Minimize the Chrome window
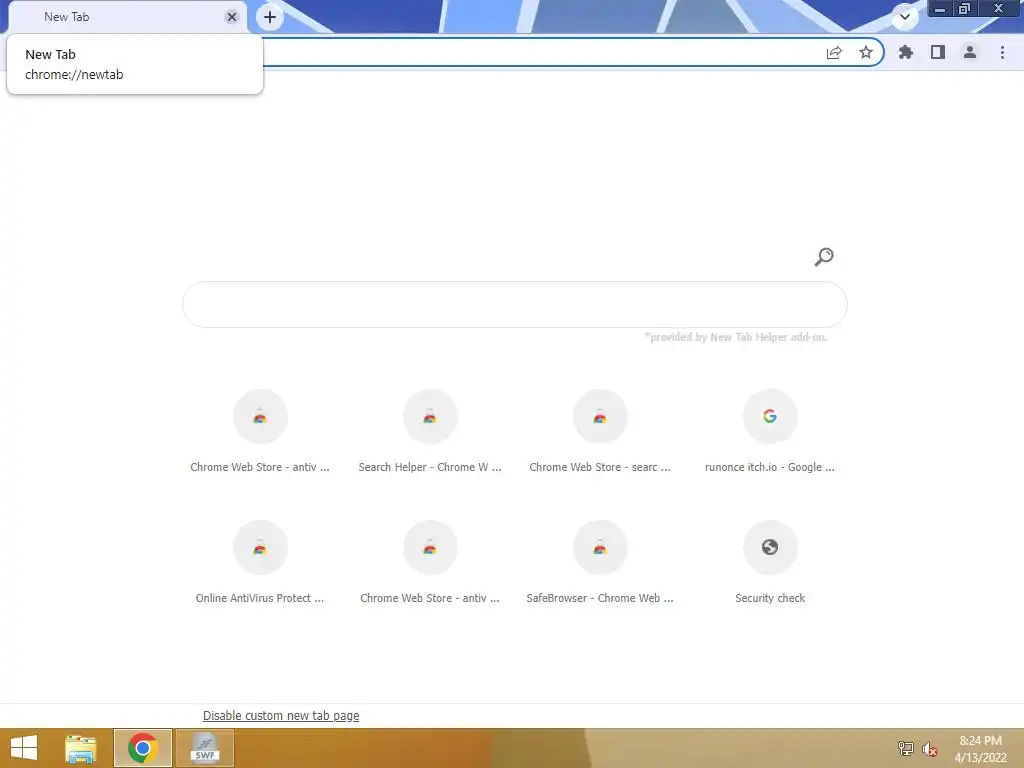1024x768 pixels. (x=940, y=8)
